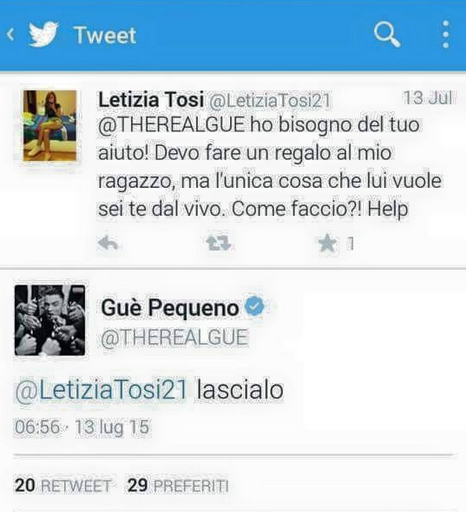Retweet Letizia Tosi's tweet
The height and width of the screenshot is (512, 466).
[x=218, y=243]
